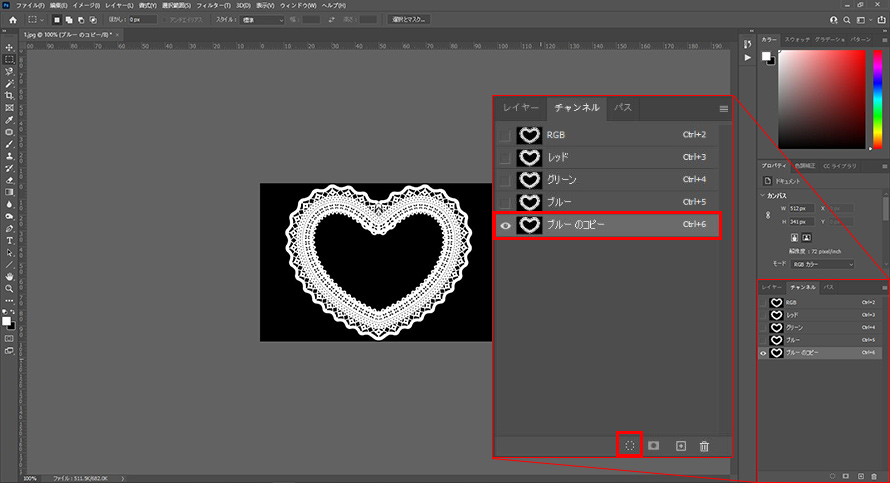The width and height of the screenshot is (890, 483).
Task: Switch to スウォッチ tab
Action: pyautogui.click(x=797, y=40)
